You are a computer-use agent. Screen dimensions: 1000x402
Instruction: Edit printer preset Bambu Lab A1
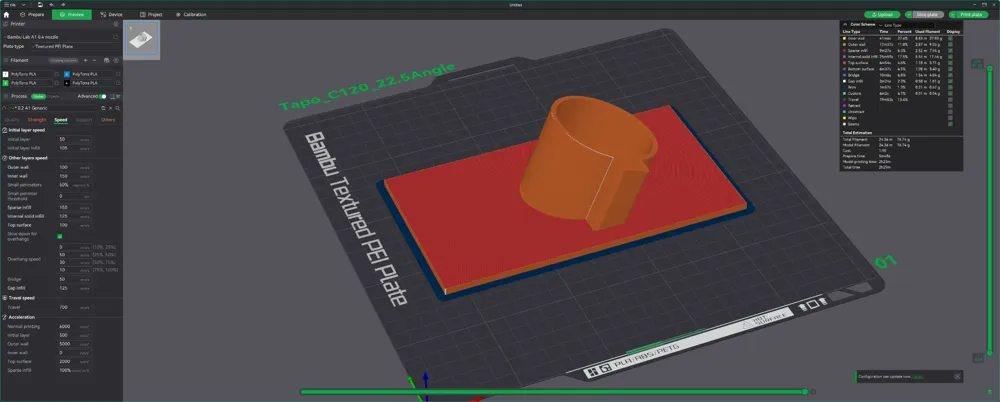[x=115, y=37]
